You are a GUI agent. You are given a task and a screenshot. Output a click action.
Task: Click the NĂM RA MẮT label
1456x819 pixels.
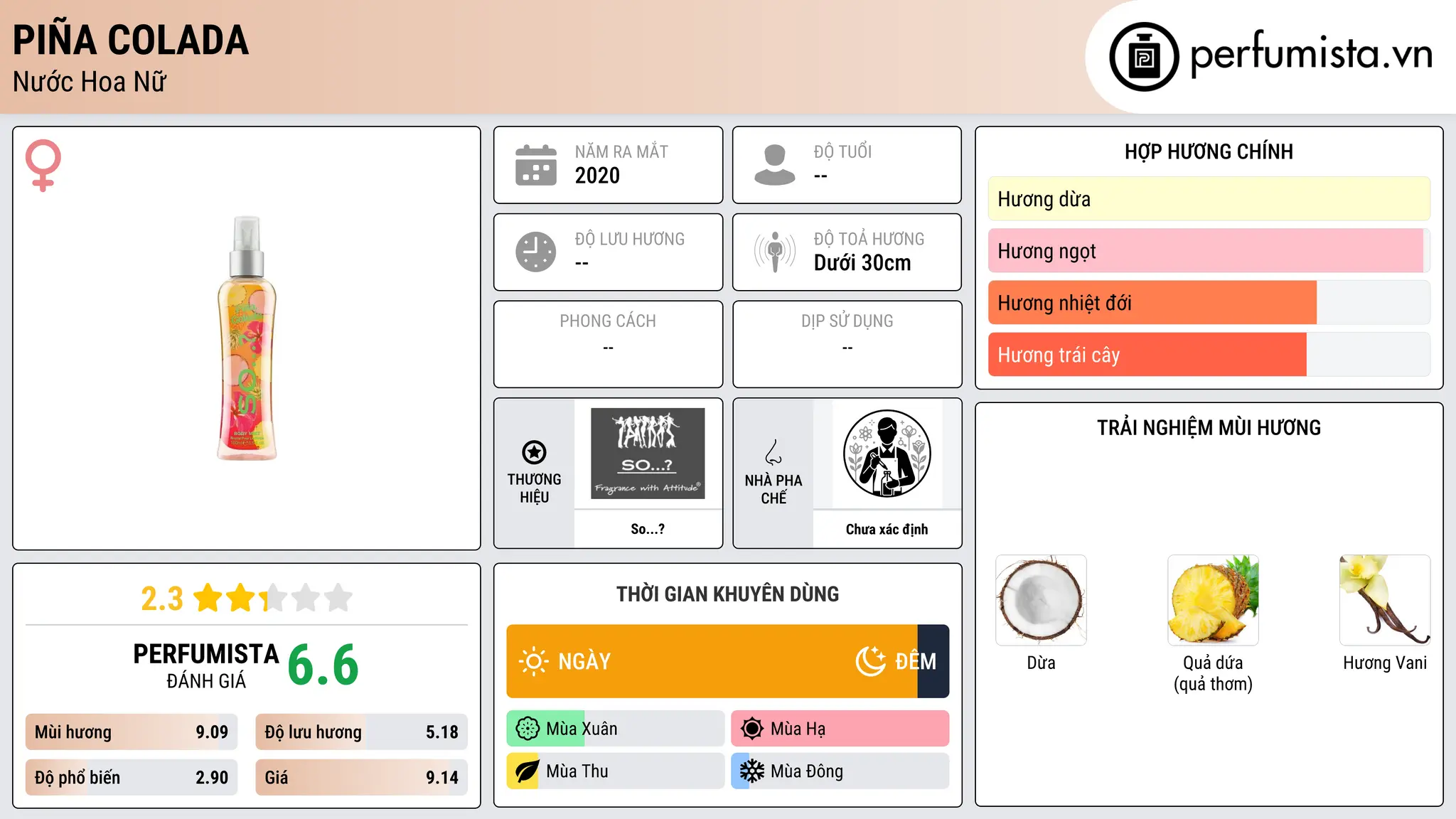point(621,151)
